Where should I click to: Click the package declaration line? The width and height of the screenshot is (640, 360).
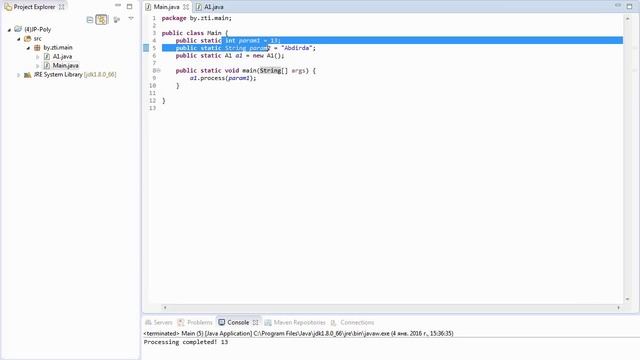197,18
